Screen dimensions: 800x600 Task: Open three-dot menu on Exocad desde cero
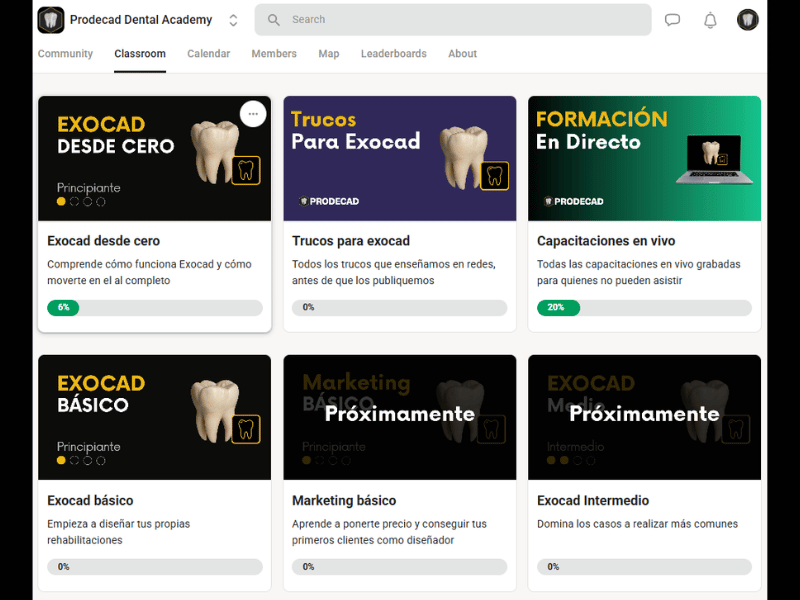click(253, 114)
